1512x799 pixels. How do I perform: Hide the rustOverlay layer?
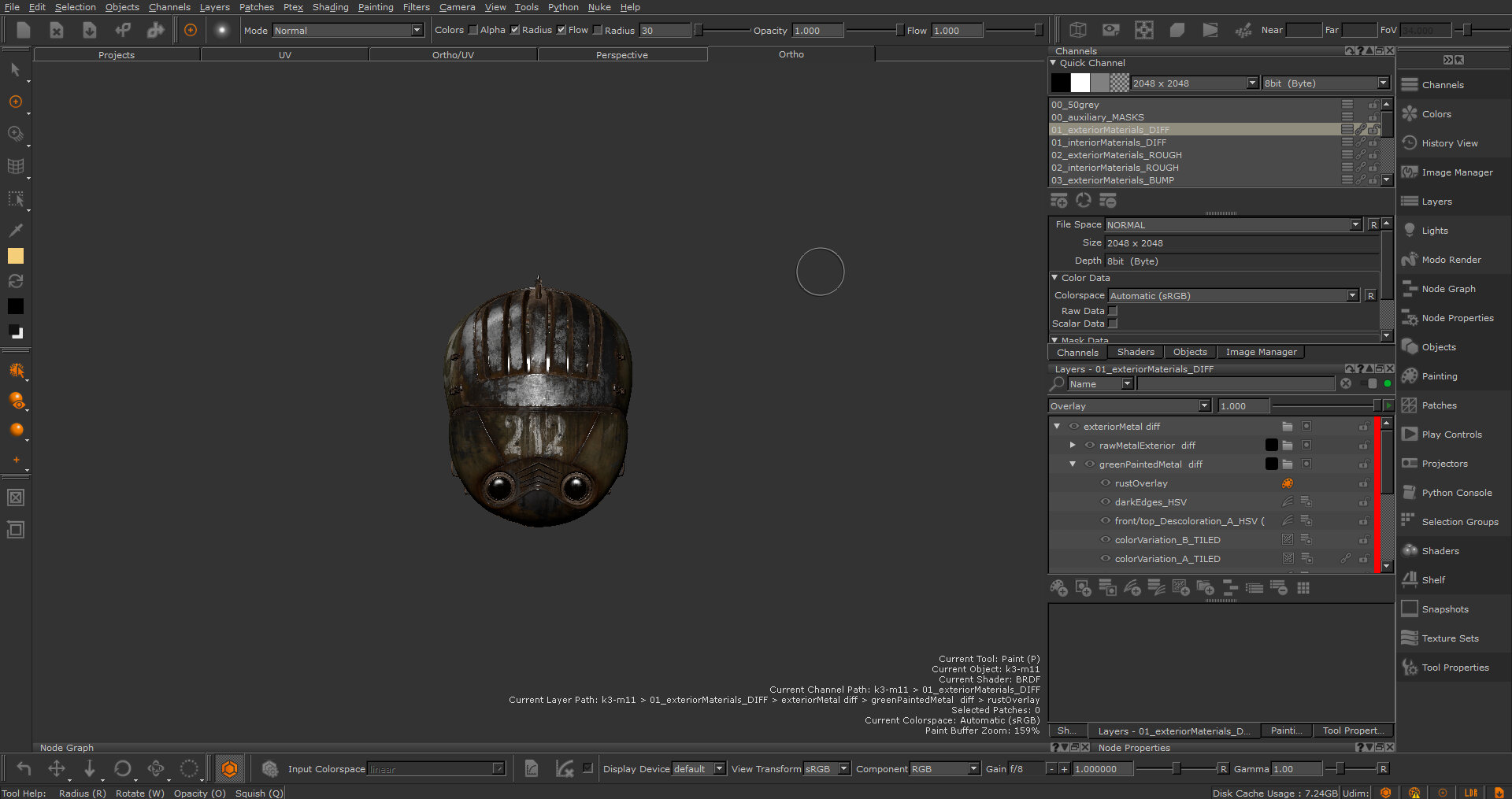click(1106, 483)
